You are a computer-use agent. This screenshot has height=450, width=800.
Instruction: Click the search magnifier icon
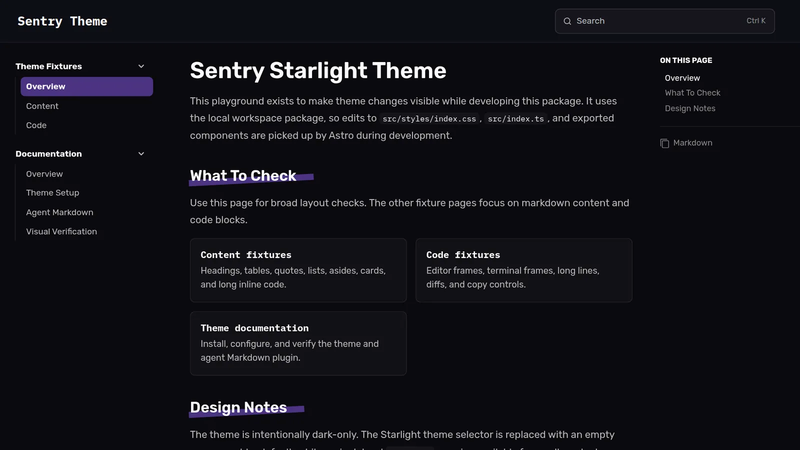[x=567, y=21]
